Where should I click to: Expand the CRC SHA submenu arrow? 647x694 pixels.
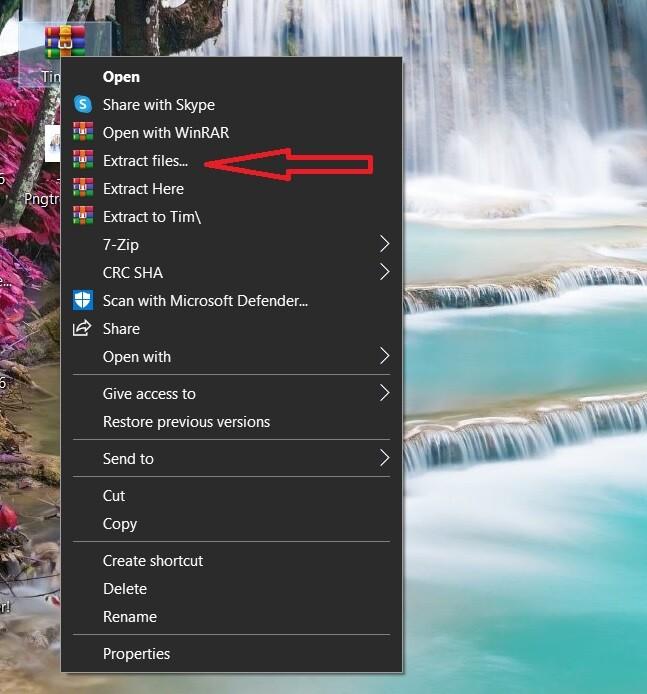384,272
